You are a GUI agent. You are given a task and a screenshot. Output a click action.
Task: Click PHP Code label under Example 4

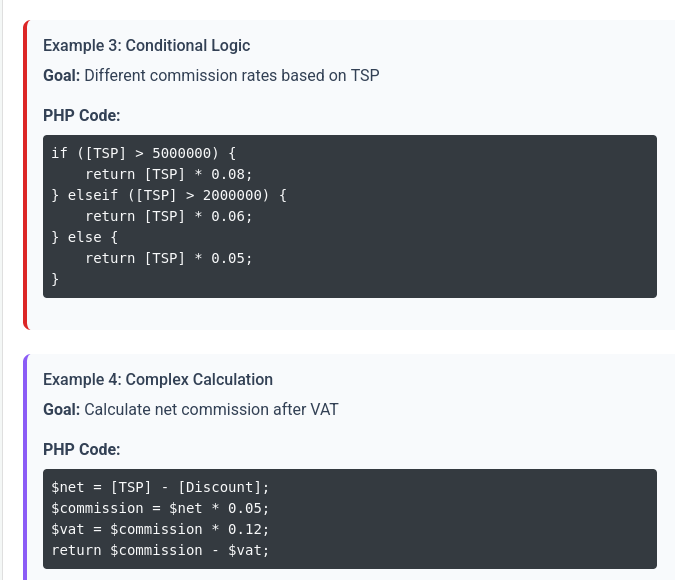tap(81, 450)
